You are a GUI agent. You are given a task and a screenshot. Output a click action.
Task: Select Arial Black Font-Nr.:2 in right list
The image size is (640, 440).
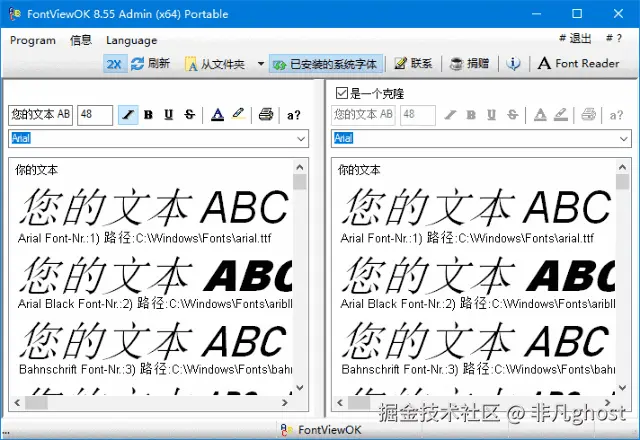(478, 304)
